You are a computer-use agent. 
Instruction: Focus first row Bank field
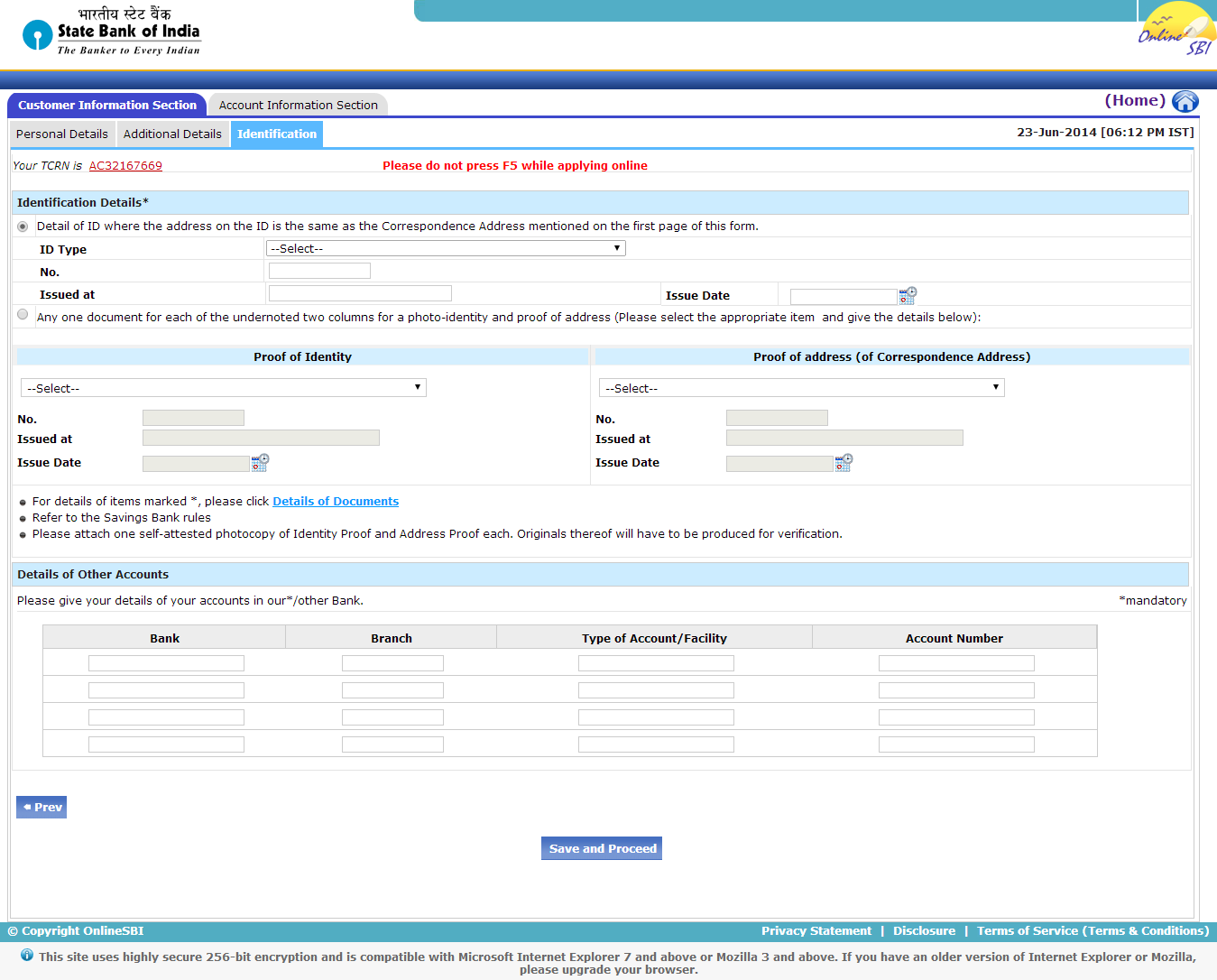click(x=166, y=663)
